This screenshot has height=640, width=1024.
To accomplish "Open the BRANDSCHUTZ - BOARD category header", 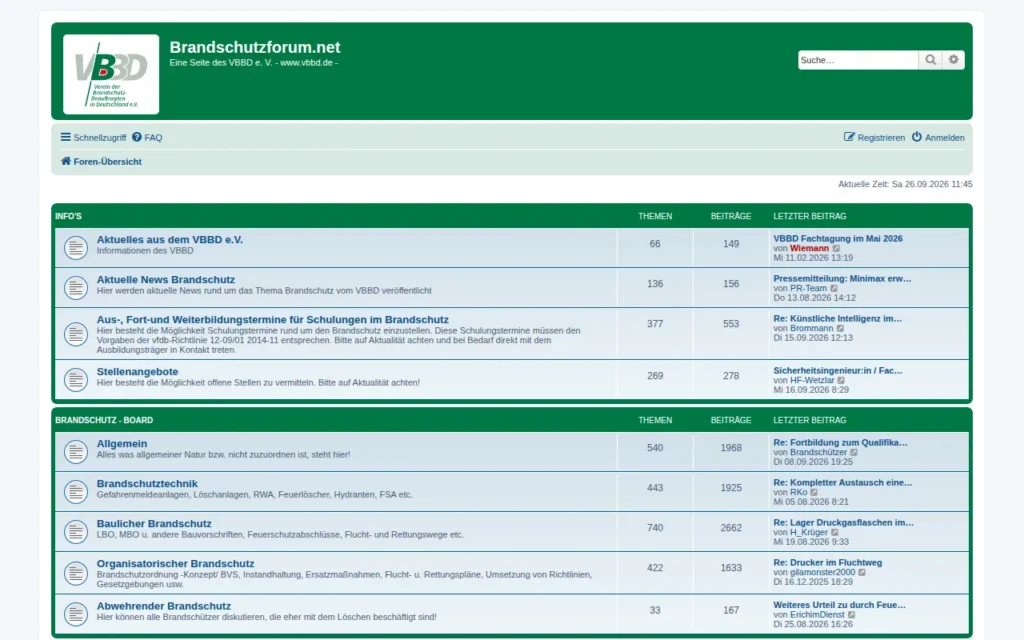I will (104, 421).
